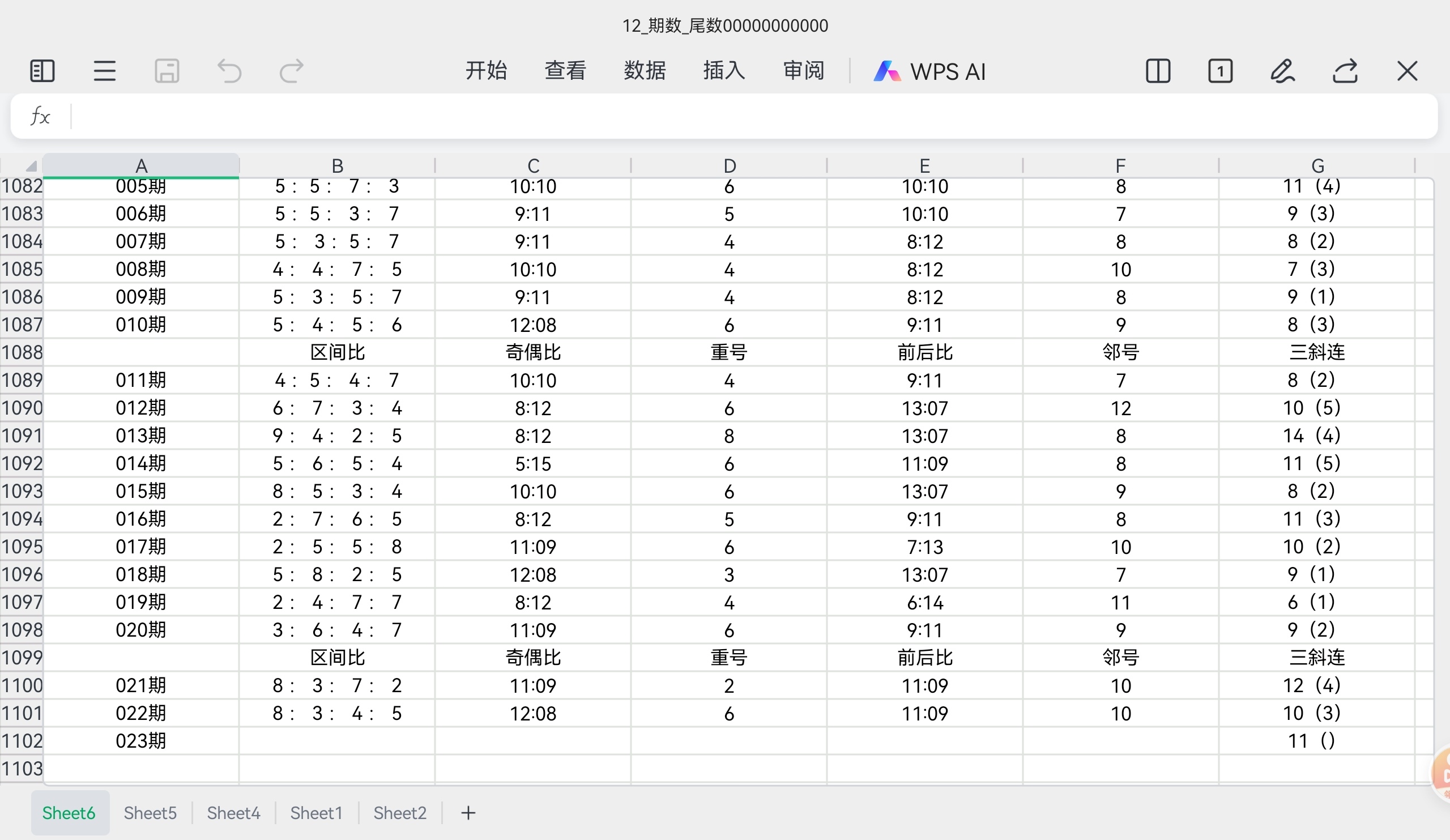Screen dimensions: 1450x840
Task: Undo the last action
Action: coord(229,71)
